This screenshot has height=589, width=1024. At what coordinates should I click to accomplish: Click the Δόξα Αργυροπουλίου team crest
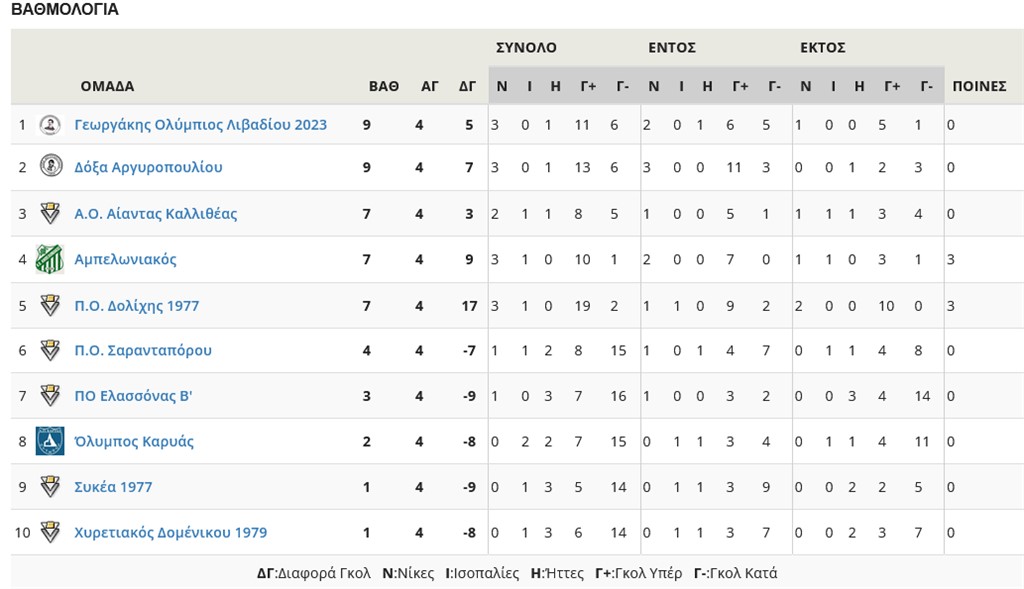[49, 166]
